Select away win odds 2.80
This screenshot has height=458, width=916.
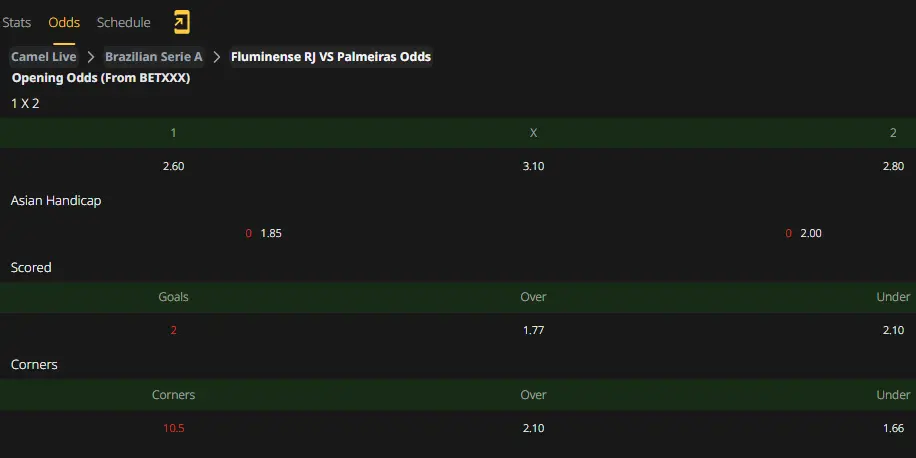[893, 166]
